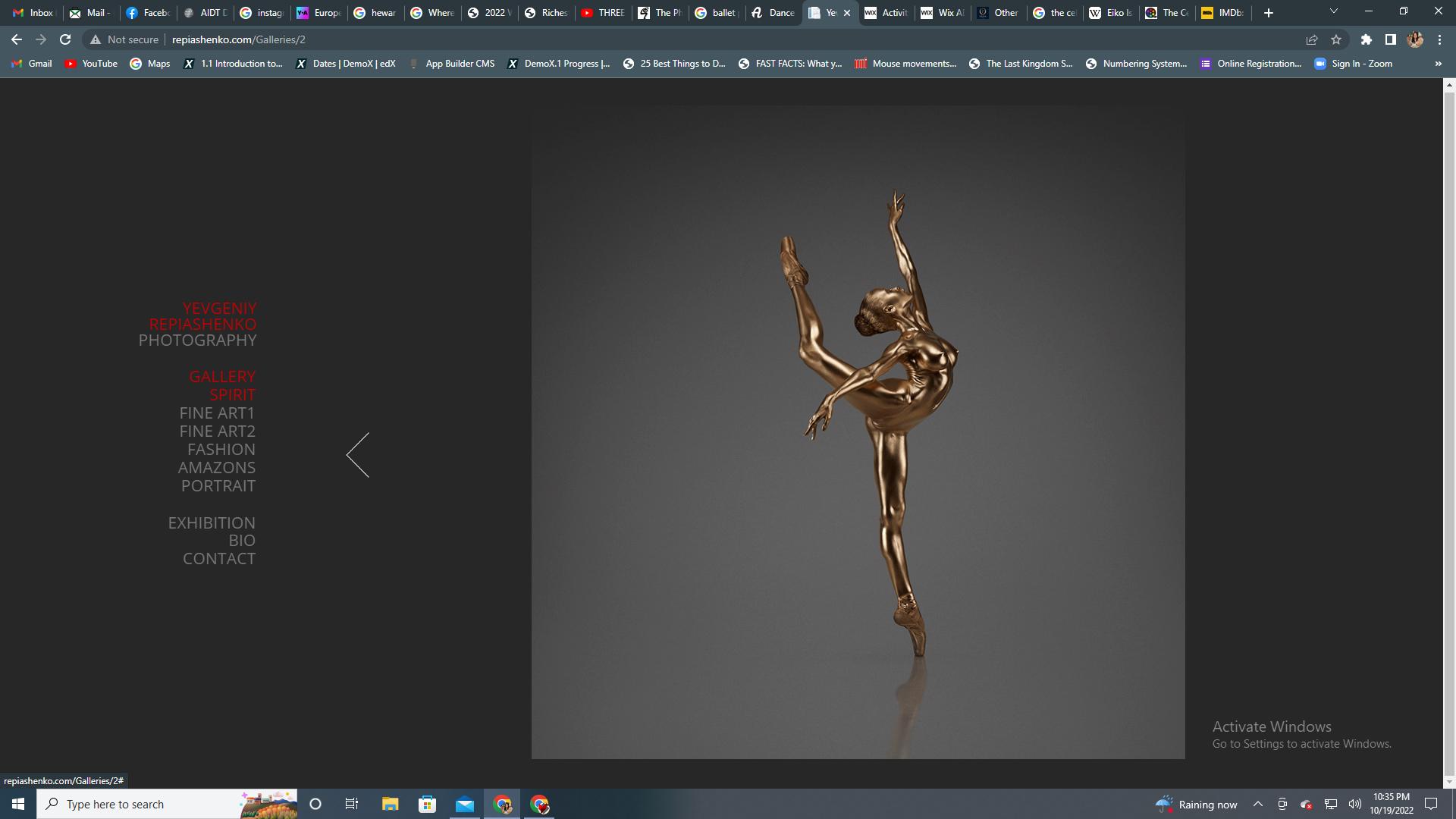Switch to the THREE YouTube tab
This screenshot has height=819, width=1456.
coord(603,13)
